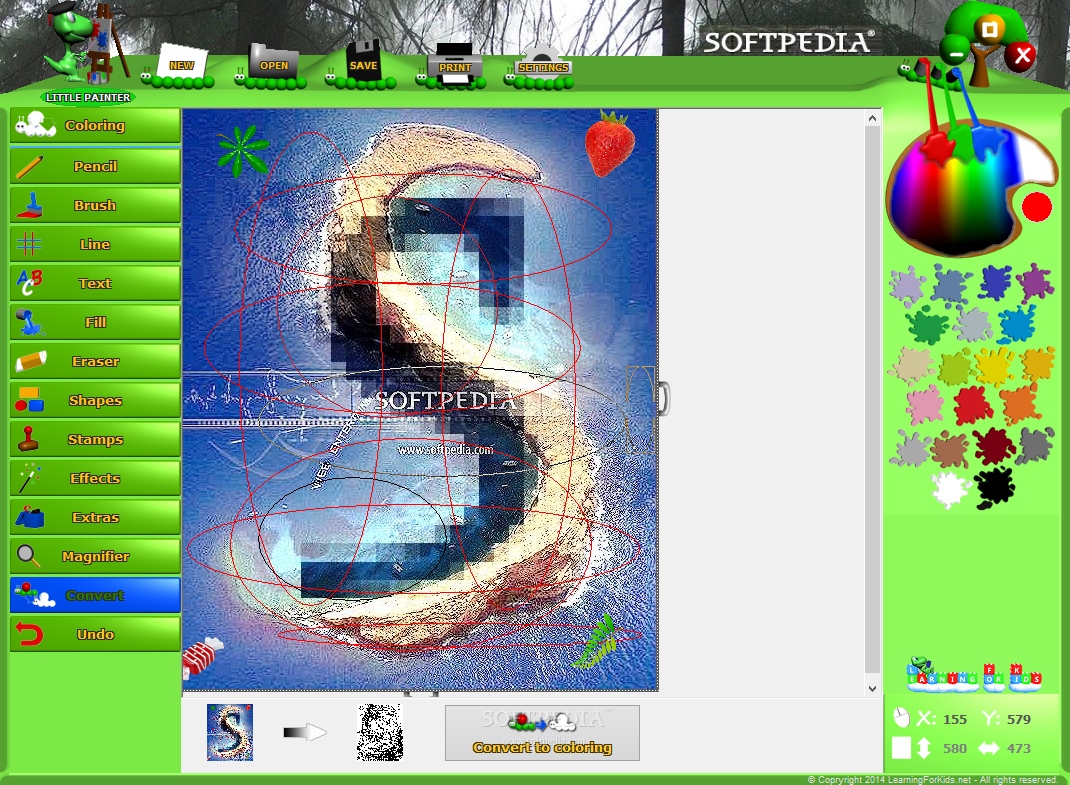Viewport: 1070px width, 785px height.
Task: Click the canvas right-edge resize handle
Action: pyautogui.click(x=663, y=399)
